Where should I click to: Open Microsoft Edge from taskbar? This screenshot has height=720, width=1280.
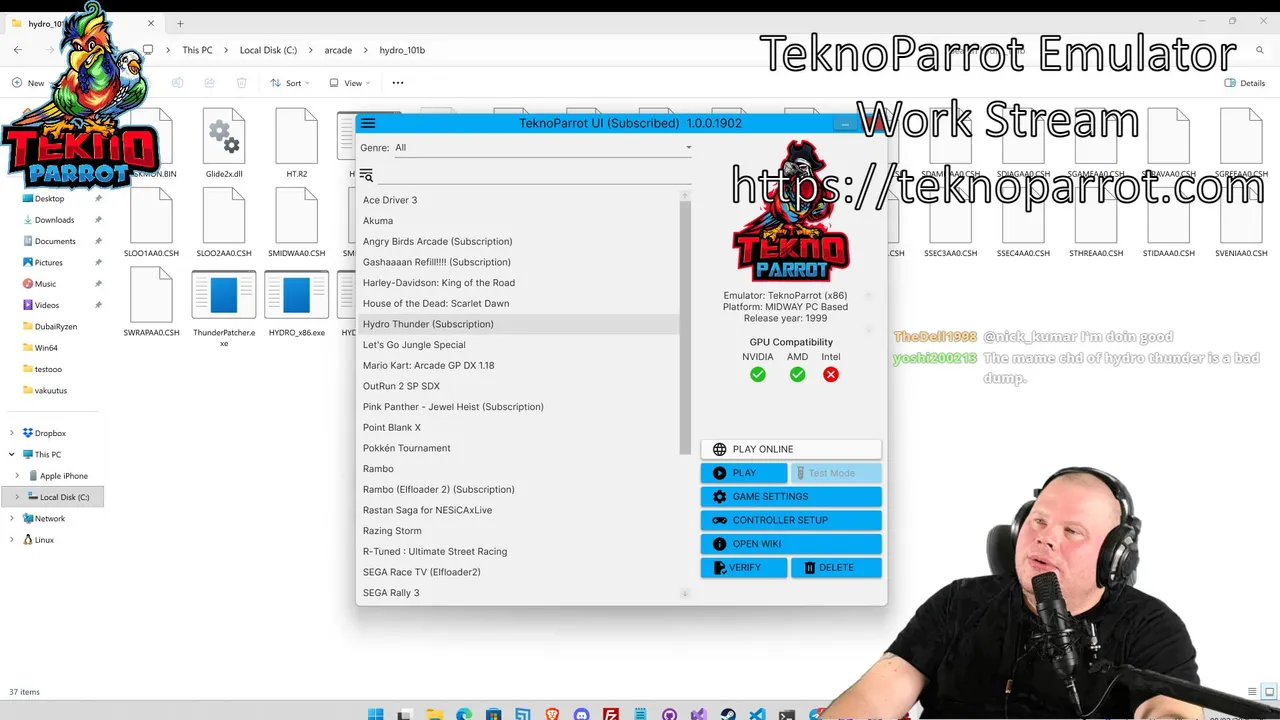click(463, 714)
